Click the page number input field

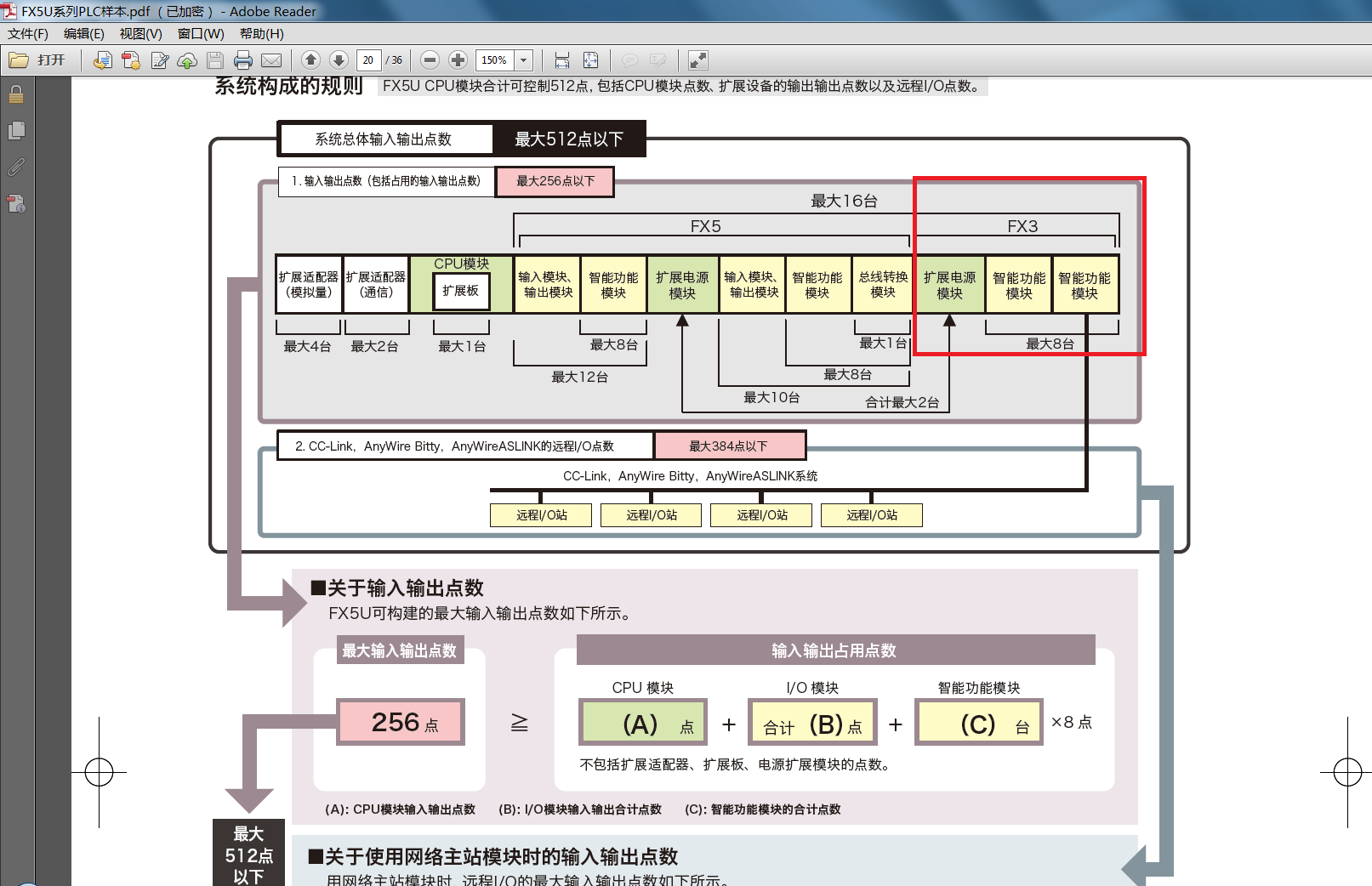368,60
